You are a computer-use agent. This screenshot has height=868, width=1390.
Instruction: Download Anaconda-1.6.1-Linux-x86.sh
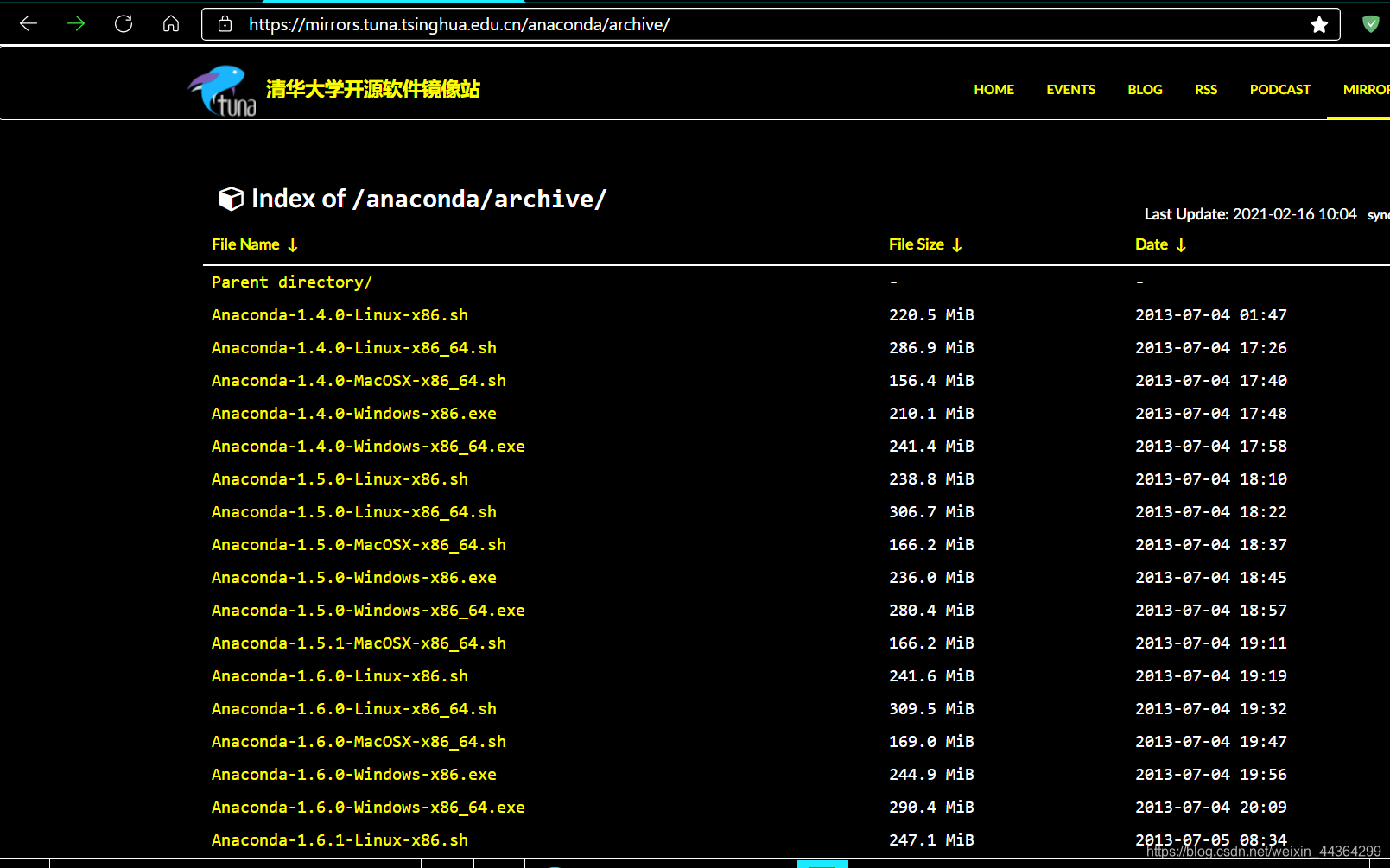tap(340, 840)
